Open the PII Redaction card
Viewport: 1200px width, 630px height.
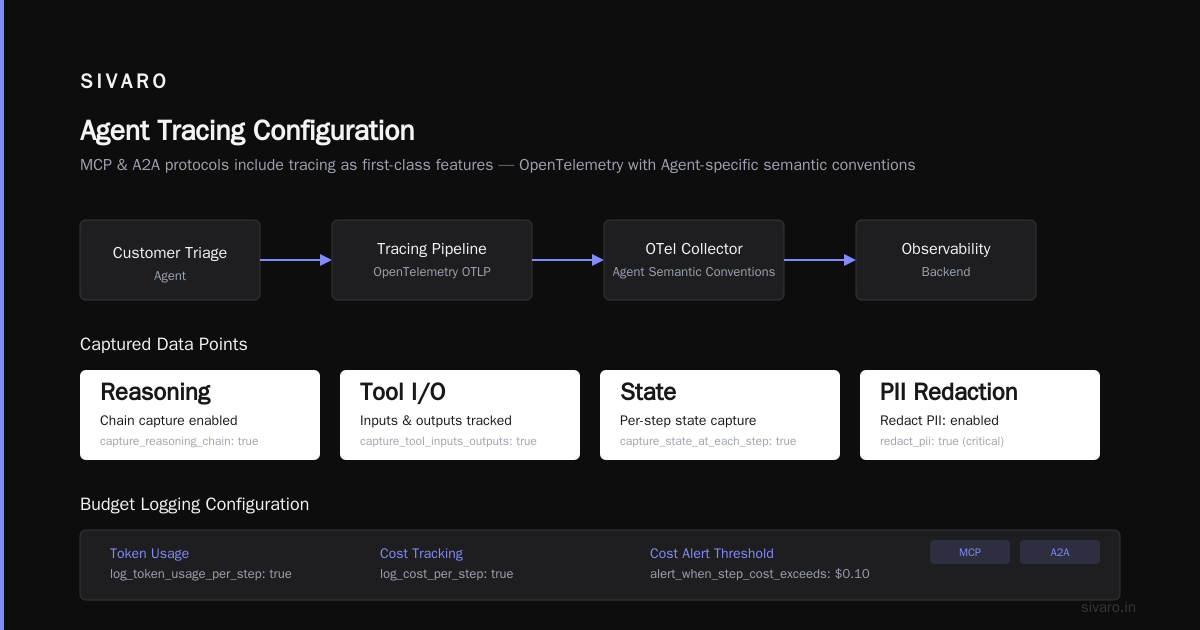tap(980, 415)
